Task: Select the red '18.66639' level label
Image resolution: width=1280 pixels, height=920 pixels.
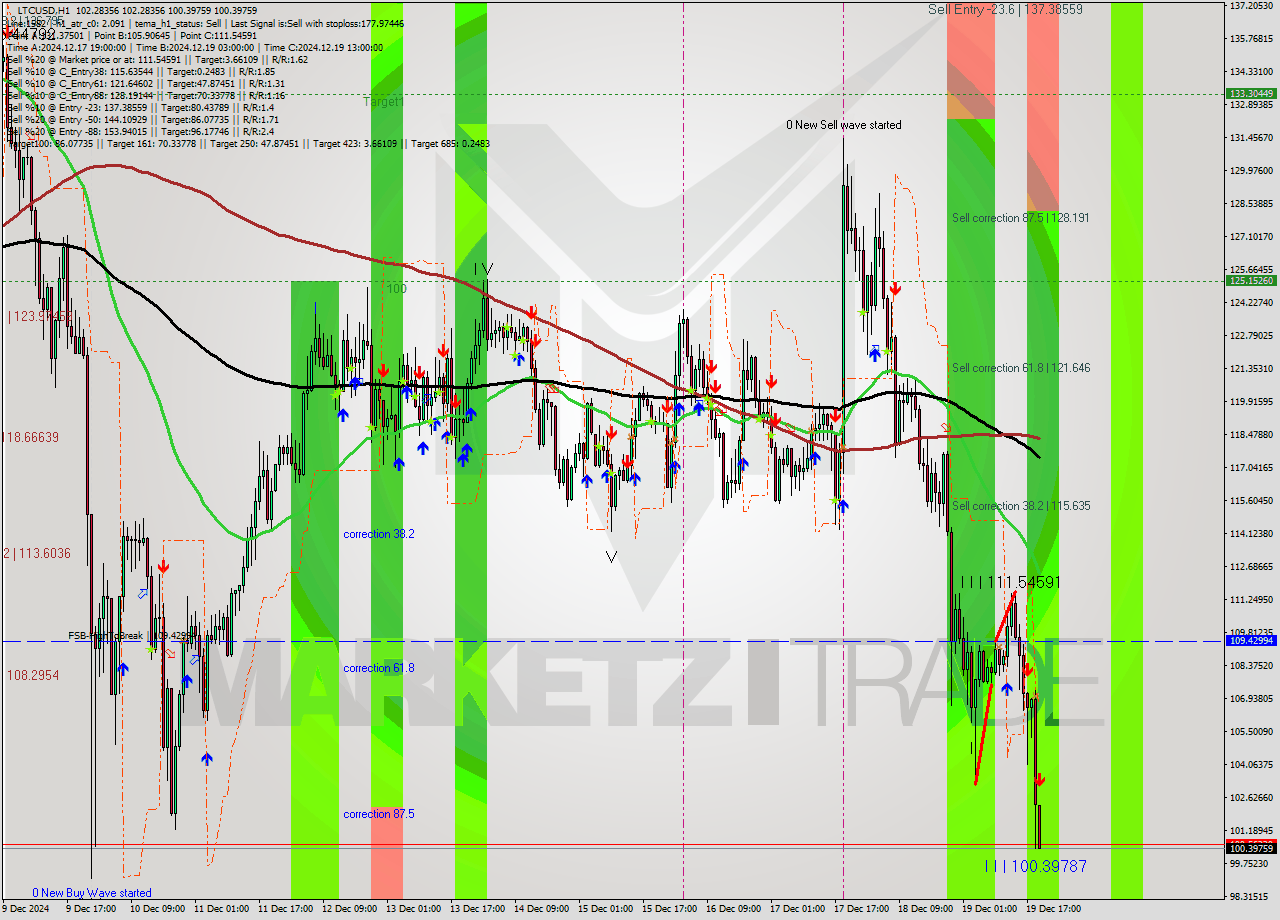Action: coord(31,437)
